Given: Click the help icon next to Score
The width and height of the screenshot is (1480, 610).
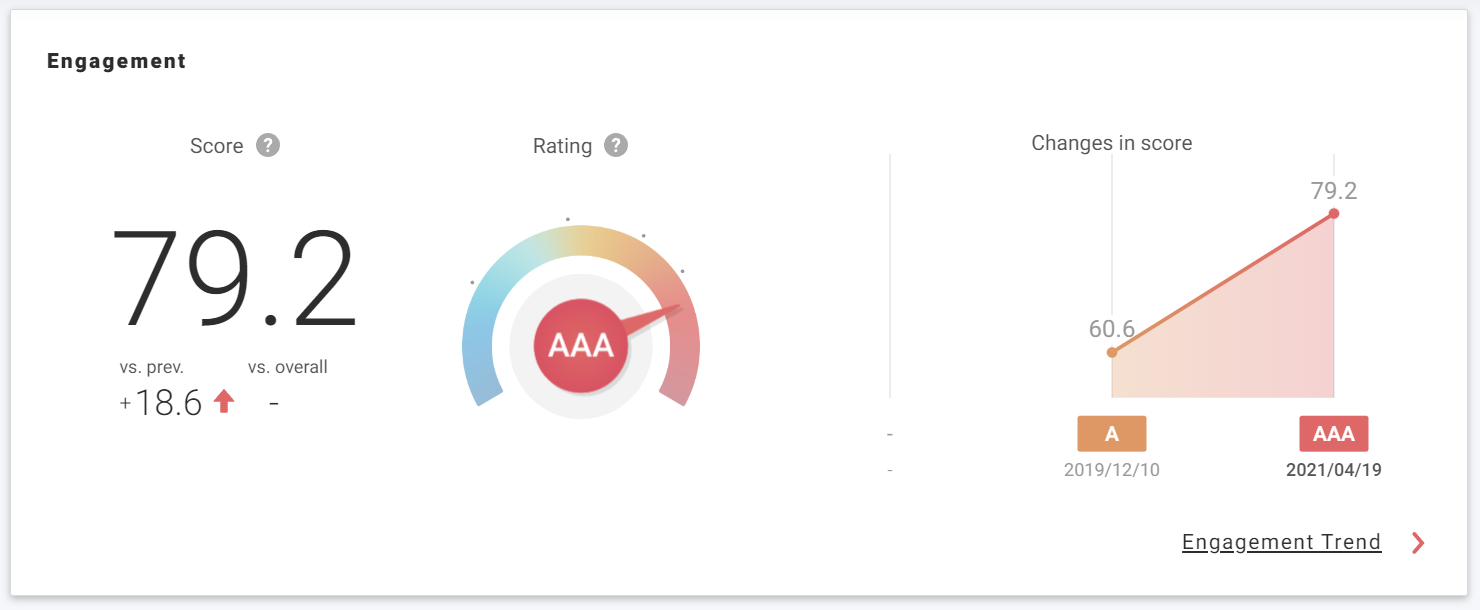Looking at the screenshot, I should coord(267,145).
